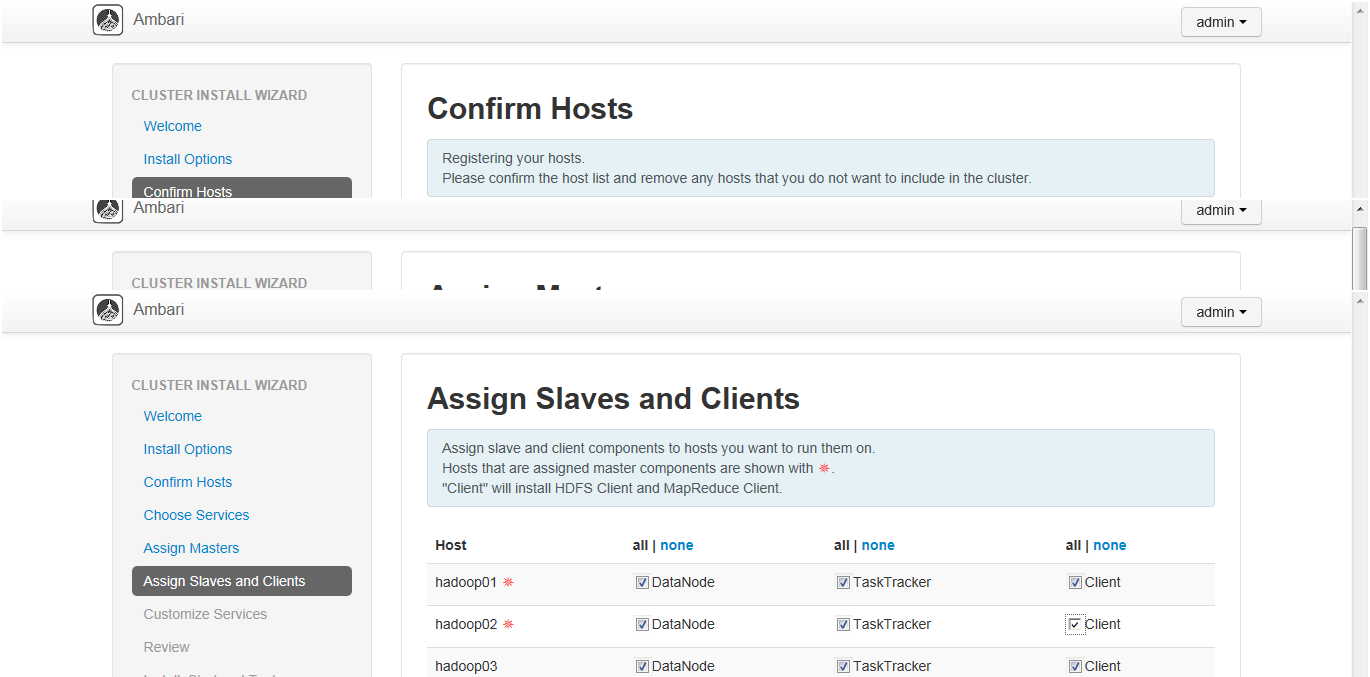
Task: Expand admin dropdown on Assign Slaves page
Action: tap(1221, 312)
